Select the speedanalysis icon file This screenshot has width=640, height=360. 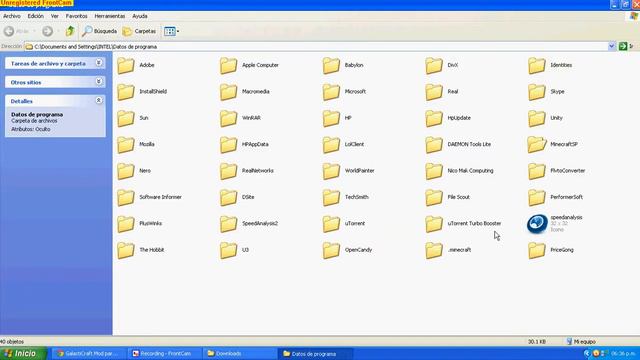555,224
